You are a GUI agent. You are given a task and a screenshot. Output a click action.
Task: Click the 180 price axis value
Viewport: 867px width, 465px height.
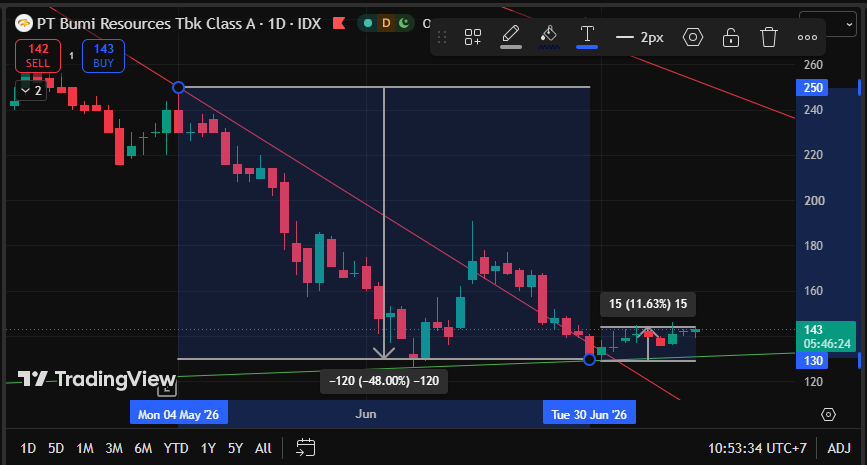pyautogui.click(x=813, y=245)
